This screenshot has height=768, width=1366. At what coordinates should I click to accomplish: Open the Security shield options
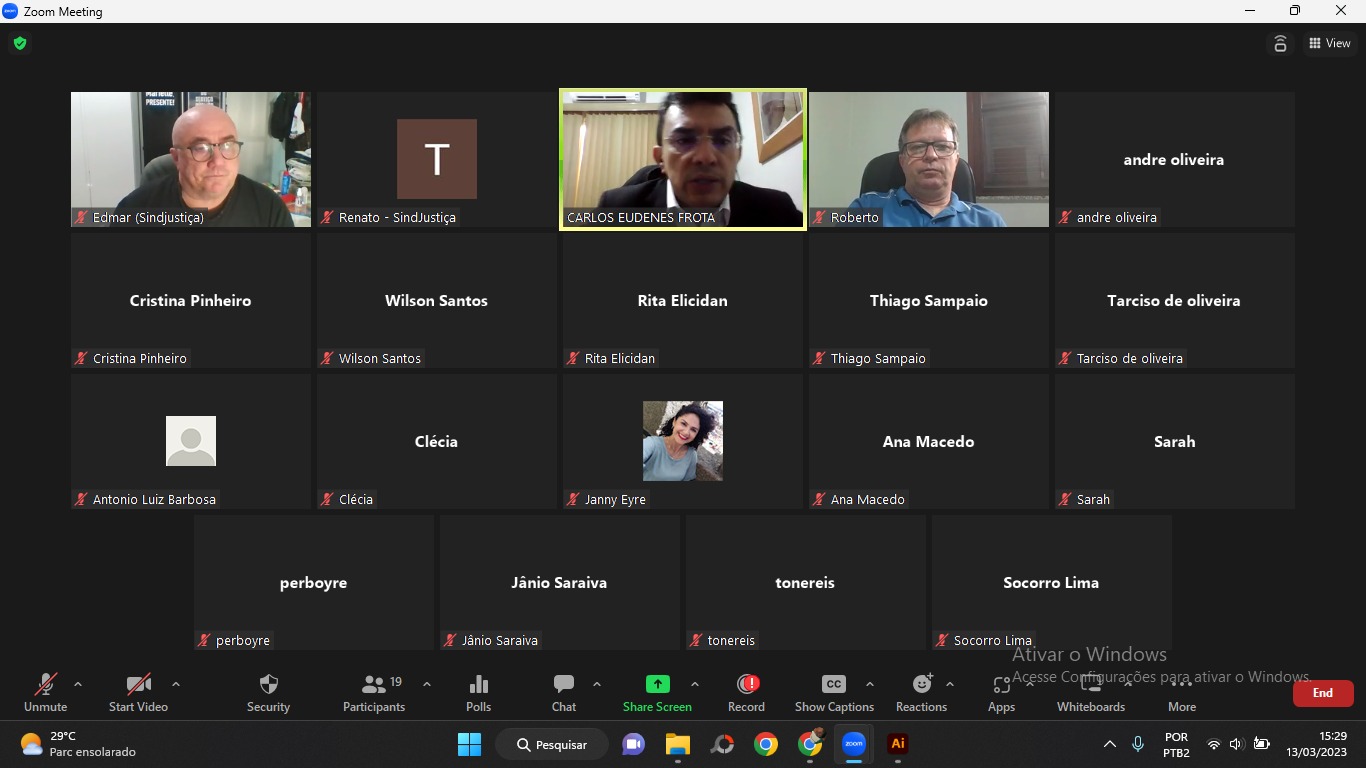pos(268,692)
